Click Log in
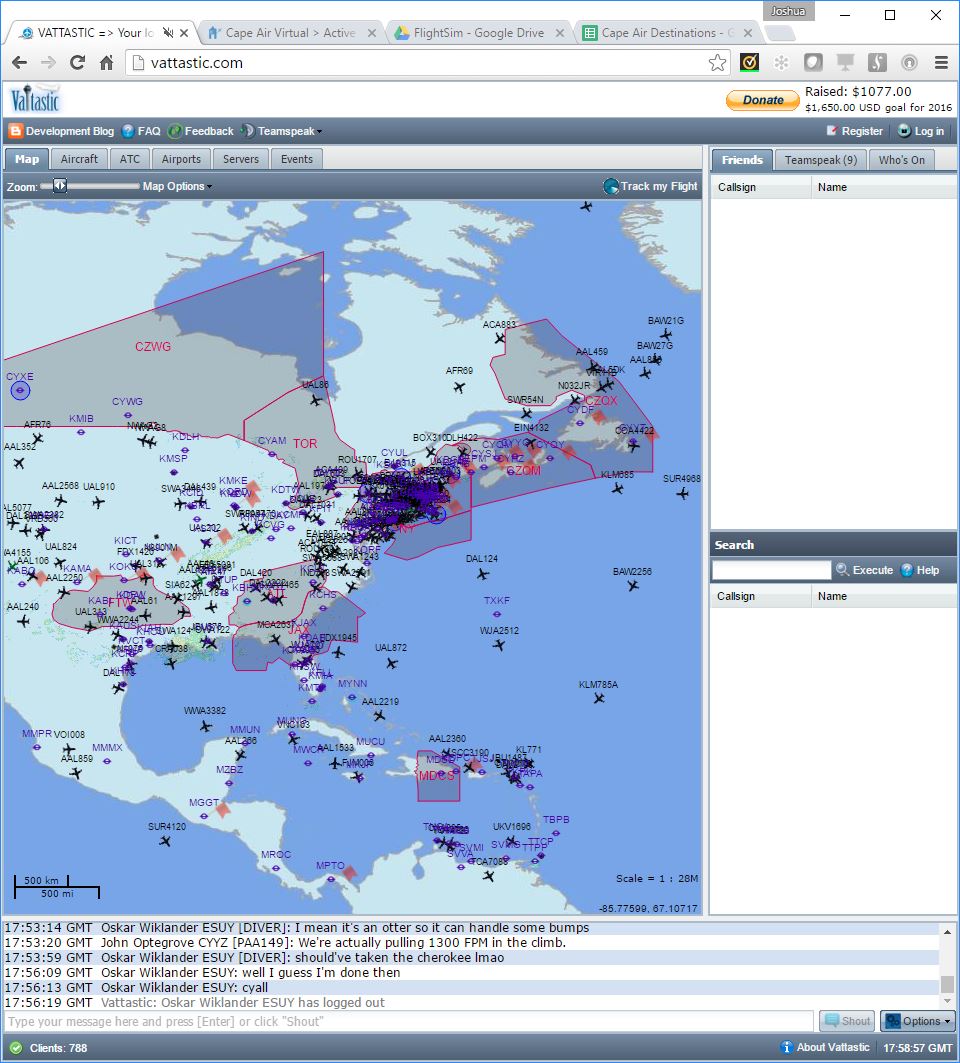Image resolution: width=960 pixels, height=1063 pixels. point(921,131)
